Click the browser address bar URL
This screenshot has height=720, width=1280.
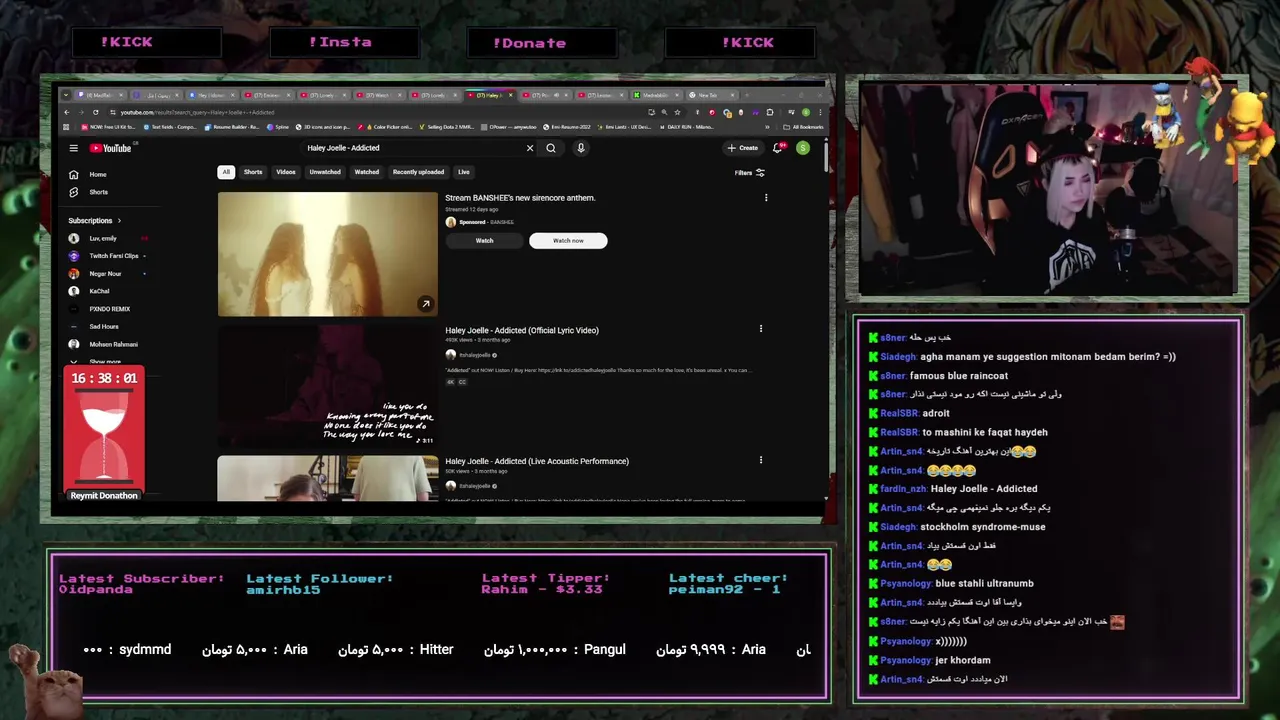(x=197, y=112)
